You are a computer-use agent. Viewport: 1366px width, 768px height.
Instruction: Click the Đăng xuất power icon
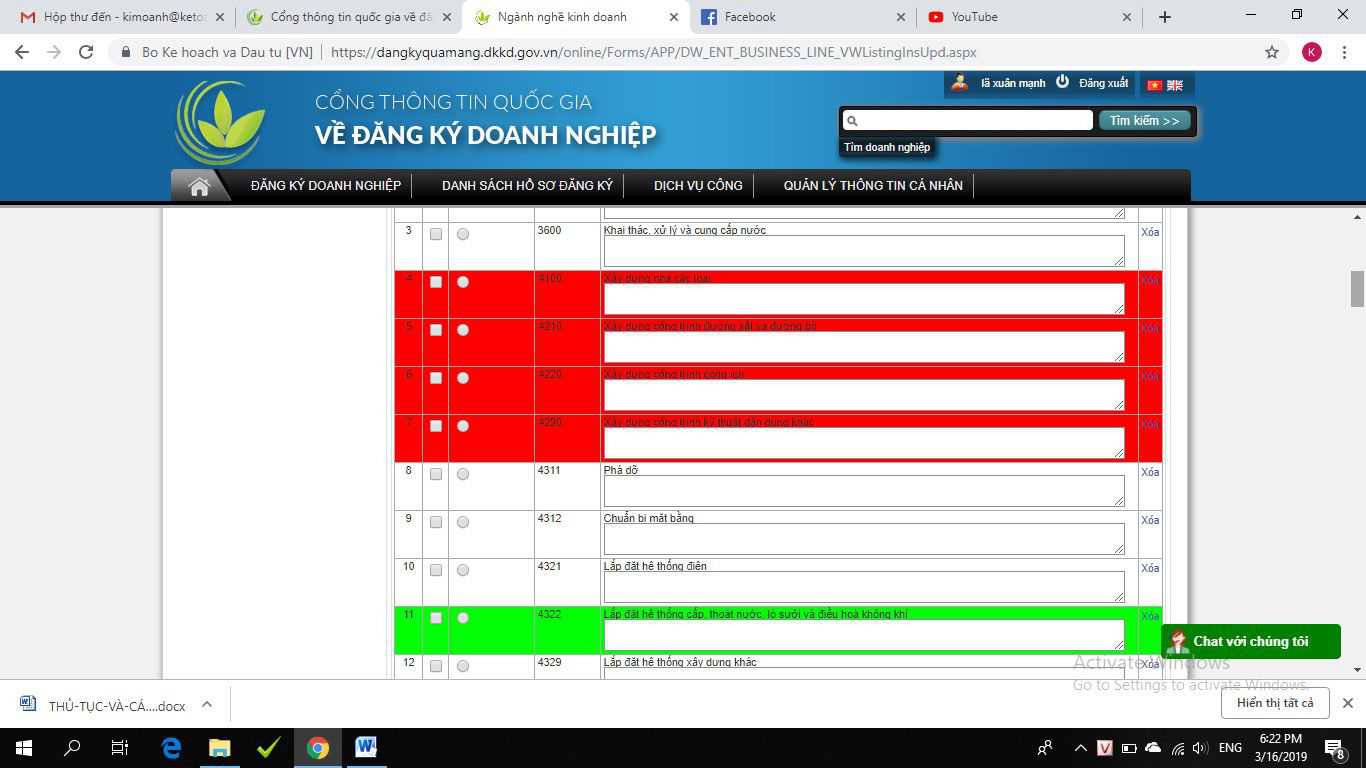(x=1063, y=82)
